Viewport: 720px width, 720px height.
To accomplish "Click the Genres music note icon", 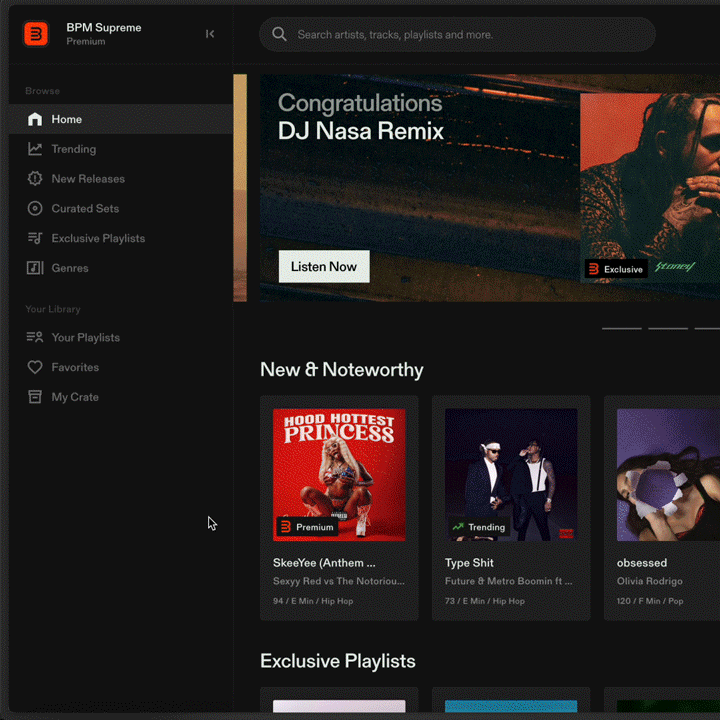I will point(35,268).
